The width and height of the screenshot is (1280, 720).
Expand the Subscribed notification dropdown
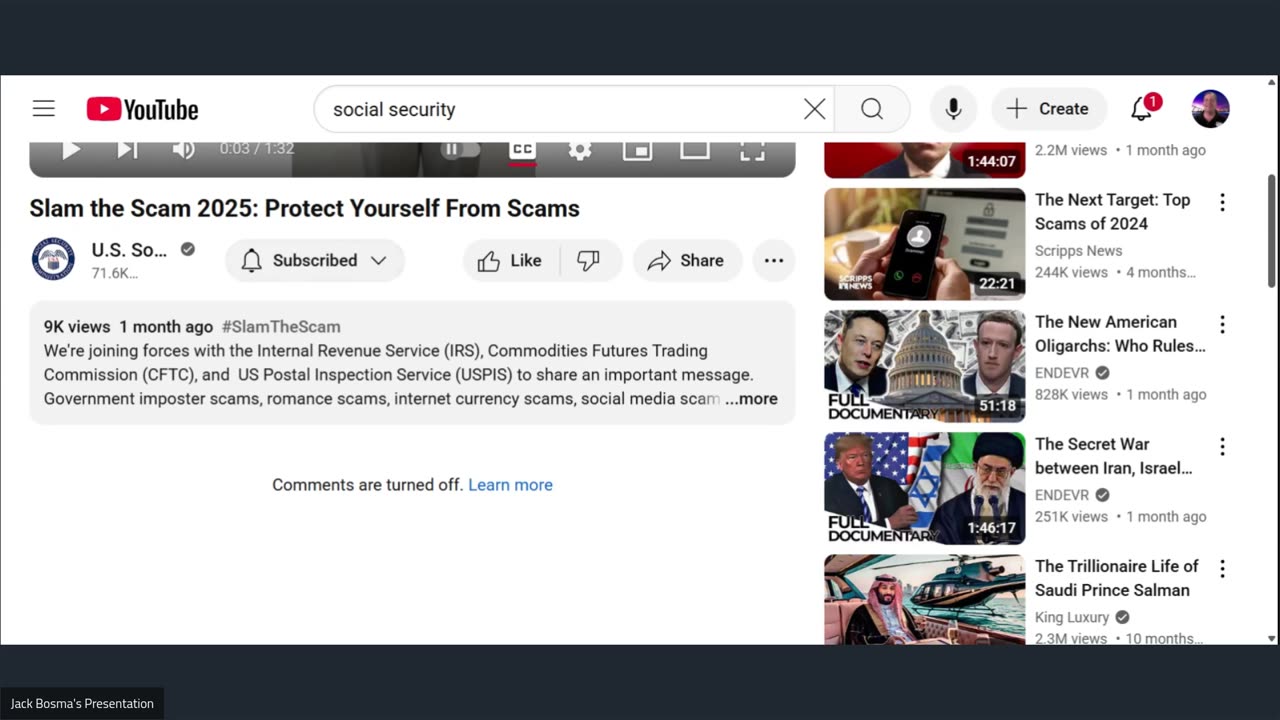(x=314, y=260)
